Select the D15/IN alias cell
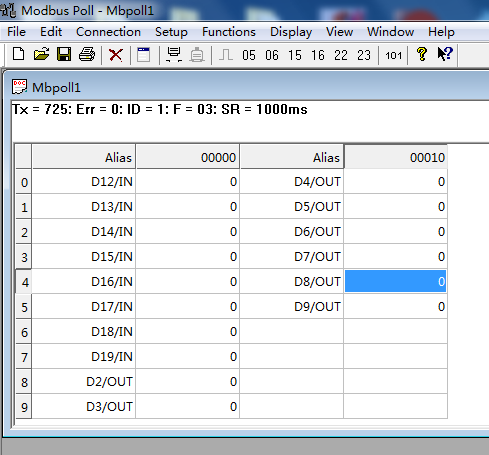Image resolution: width=489 pixels, height=455 pixels. point(84,257)
